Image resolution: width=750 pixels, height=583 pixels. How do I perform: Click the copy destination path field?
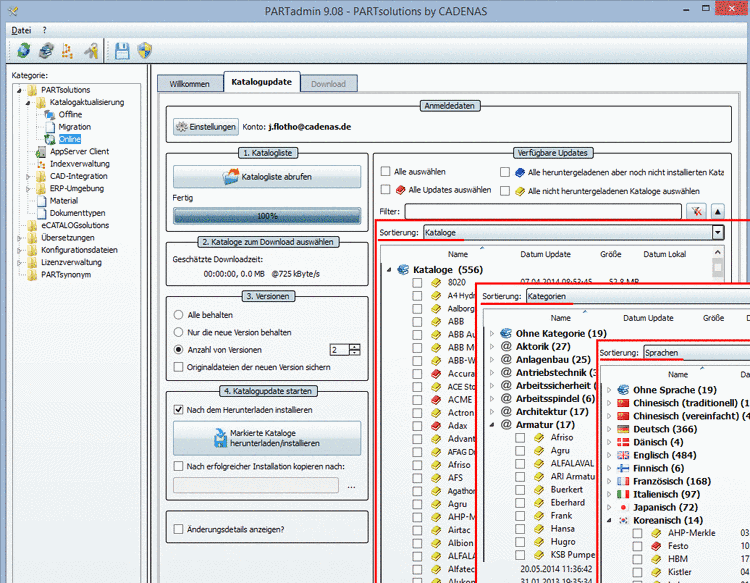click(256, 485)
